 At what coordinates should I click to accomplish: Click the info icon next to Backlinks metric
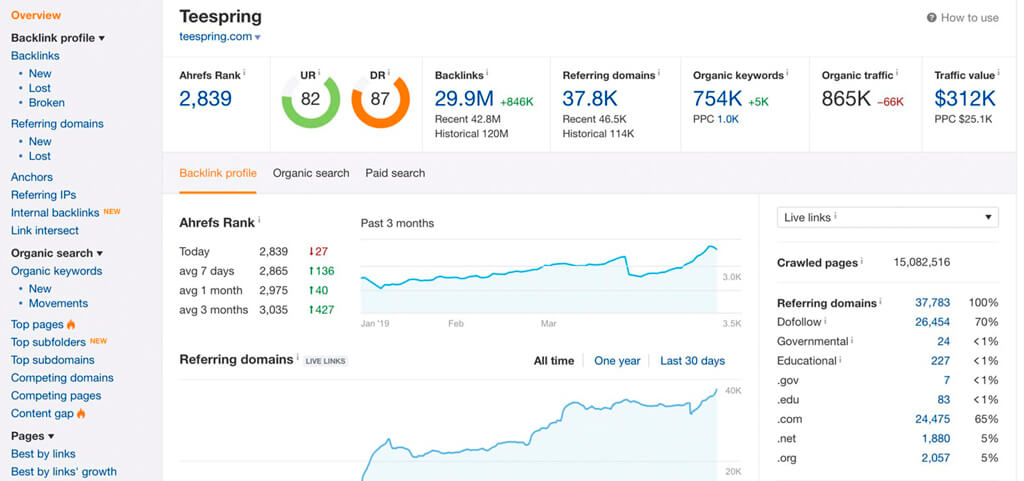click(x=487, y=73)
